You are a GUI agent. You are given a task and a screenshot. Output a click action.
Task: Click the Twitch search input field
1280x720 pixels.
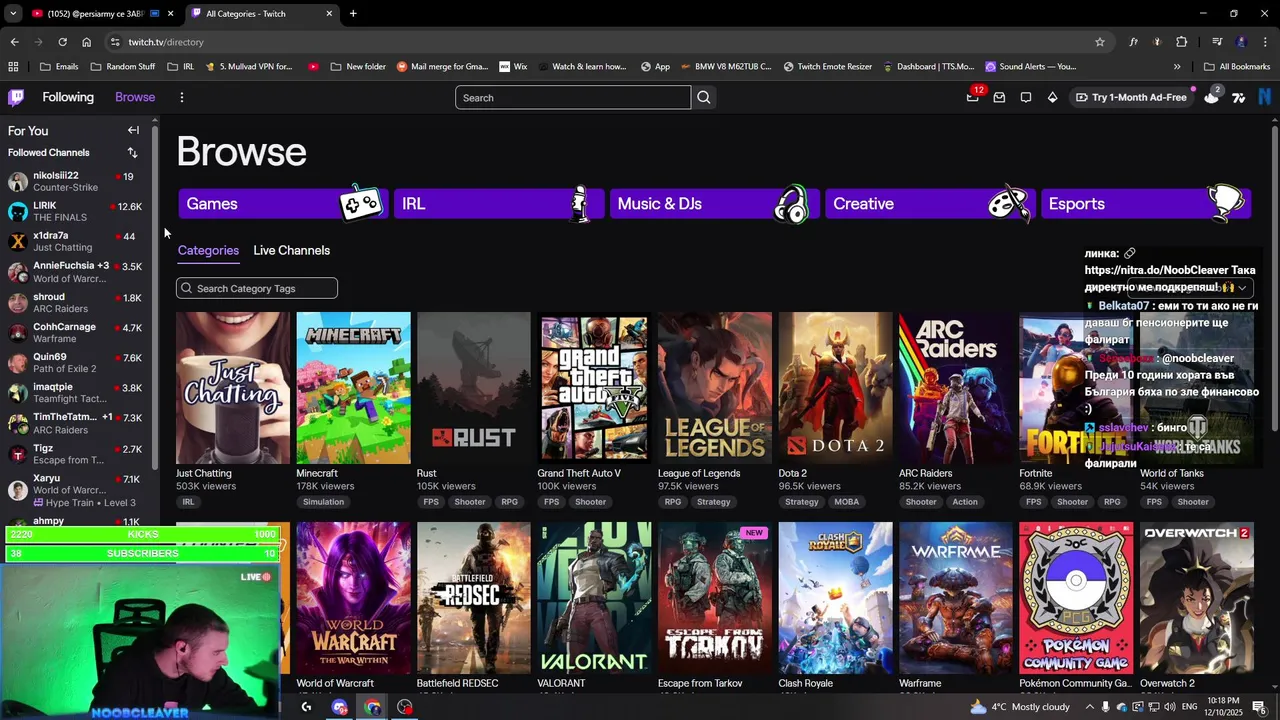click(573, 97)
